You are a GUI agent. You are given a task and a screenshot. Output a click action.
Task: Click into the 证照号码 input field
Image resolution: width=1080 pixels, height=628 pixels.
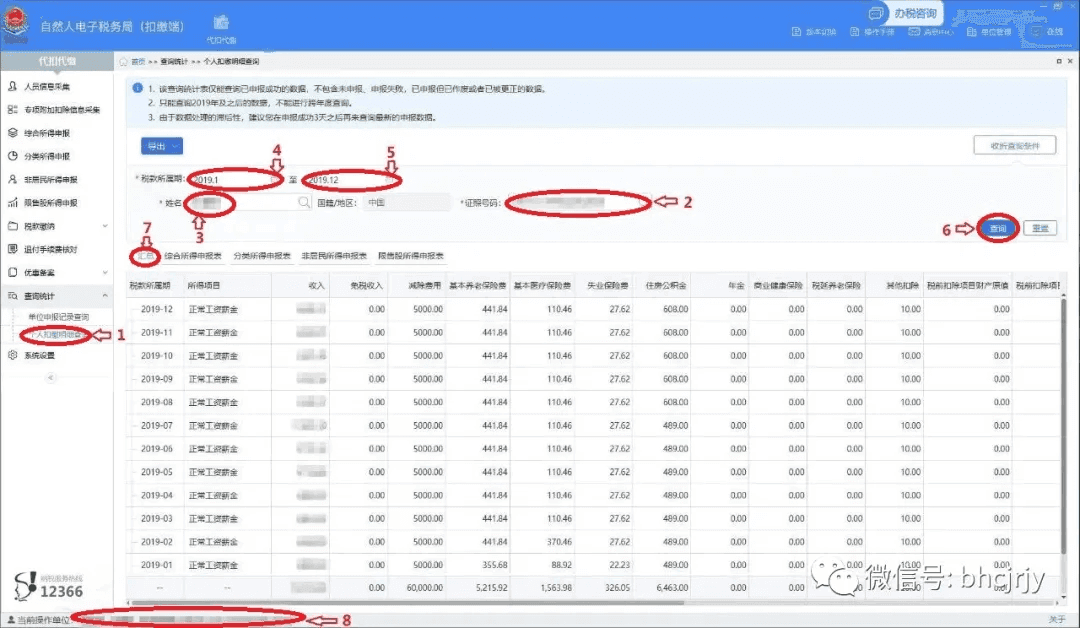(579, 202)
